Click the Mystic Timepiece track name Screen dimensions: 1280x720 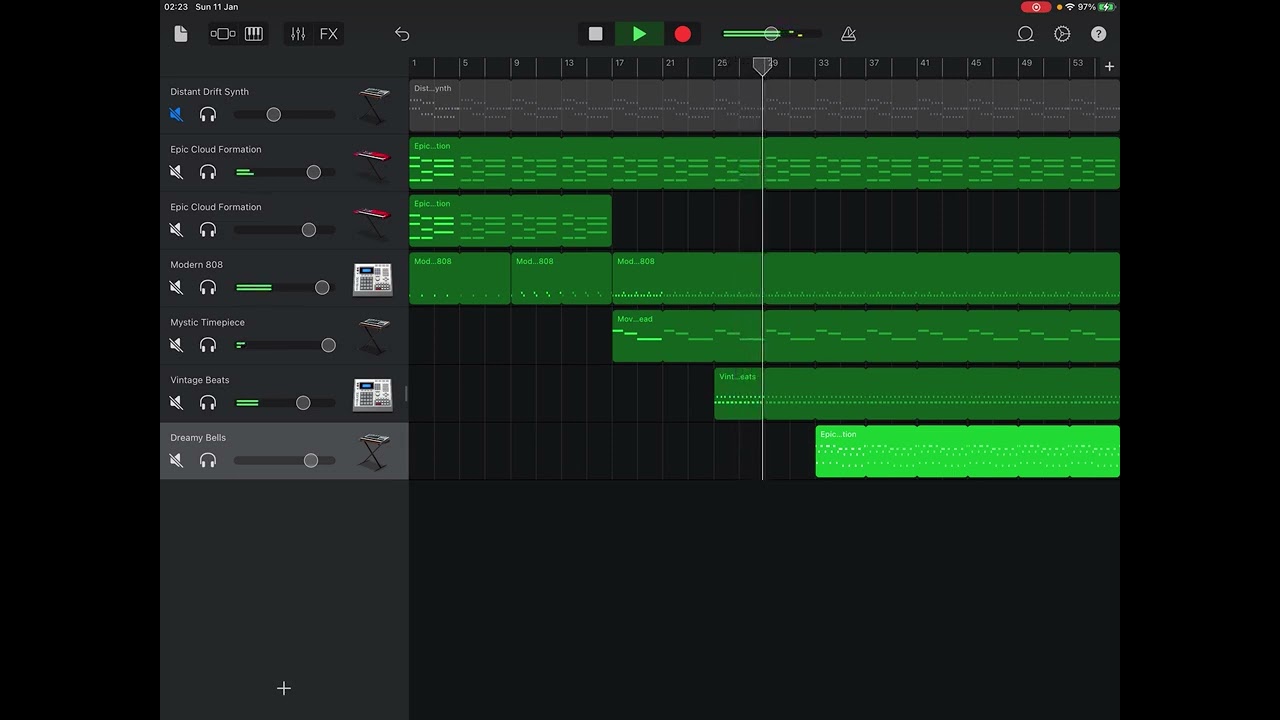[x=207, y=322]
